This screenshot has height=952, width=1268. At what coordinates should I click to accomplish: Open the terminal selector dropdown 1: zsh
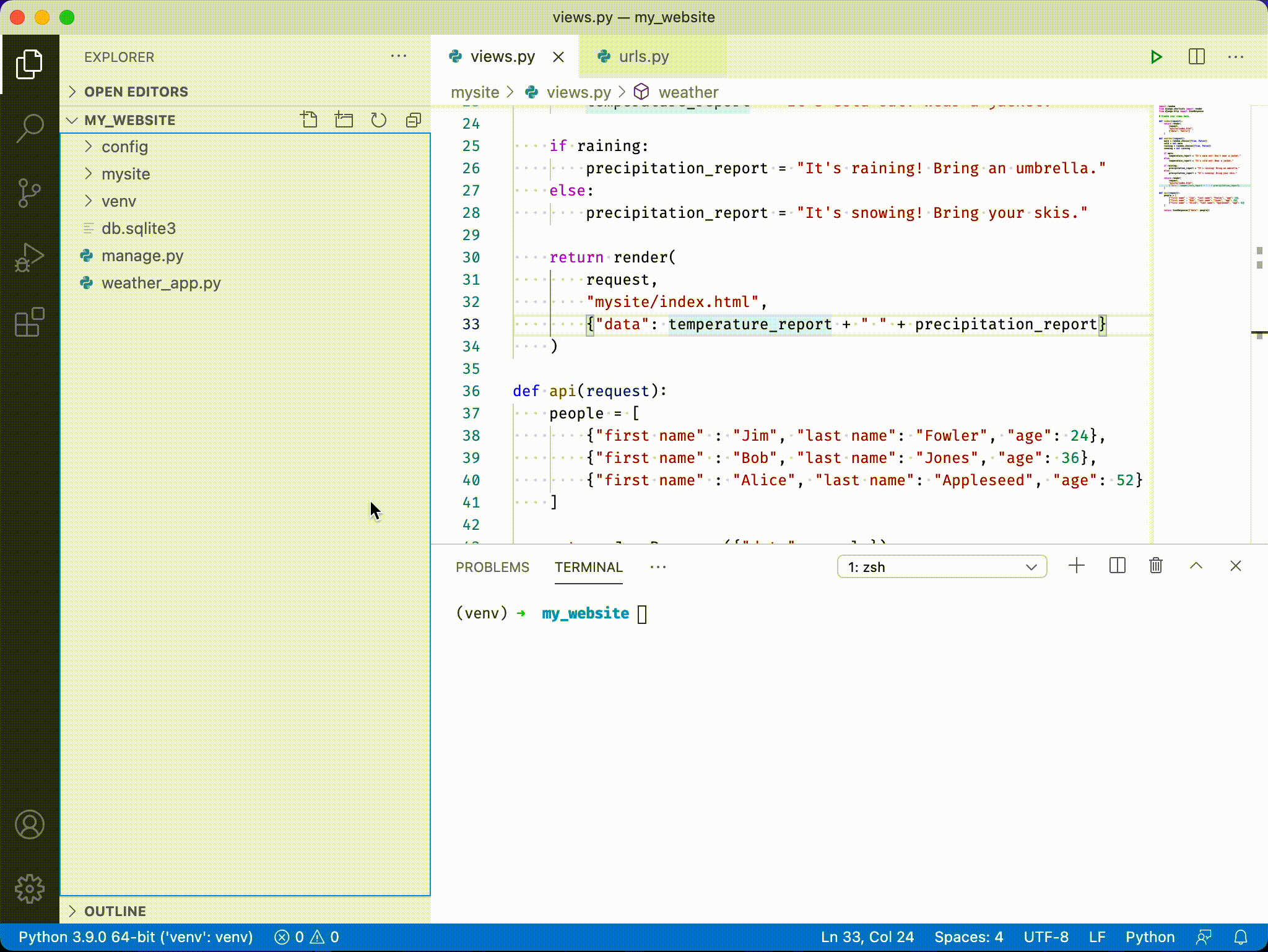(941, 567)
